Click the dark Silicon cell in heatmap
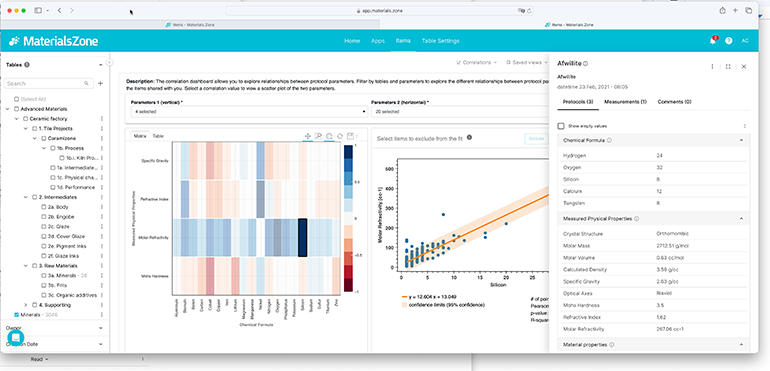The width and height of the screenshot is (770, 371). 302,237
